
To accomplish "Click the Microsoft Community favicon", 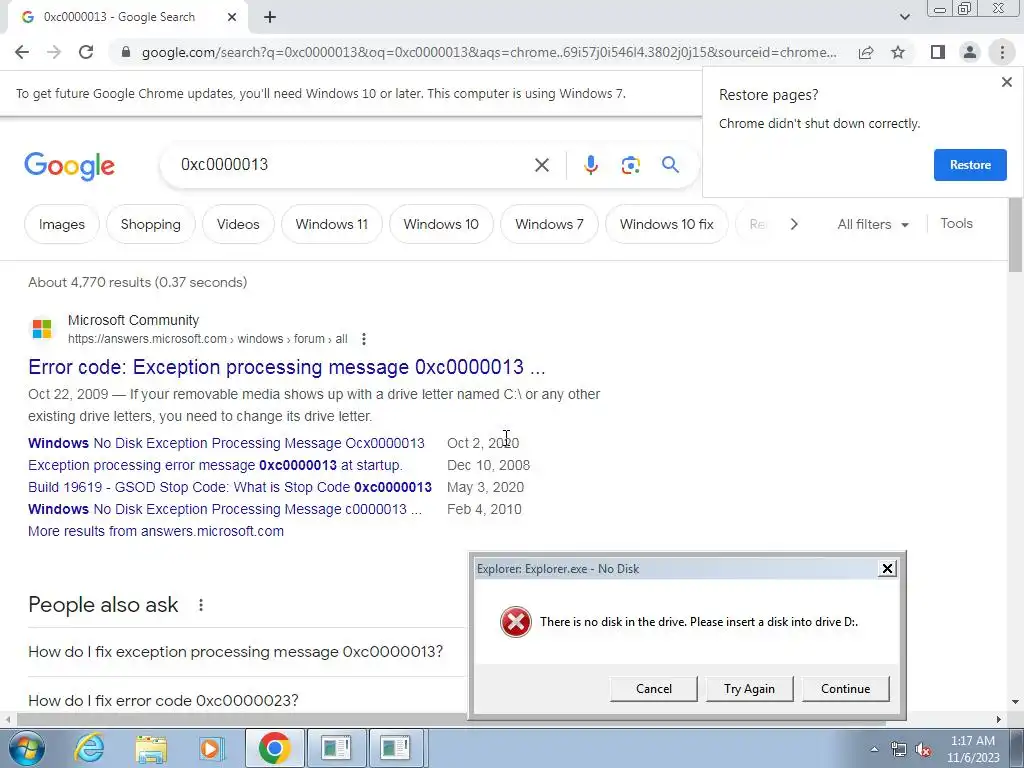I will (x=42, y=328).
